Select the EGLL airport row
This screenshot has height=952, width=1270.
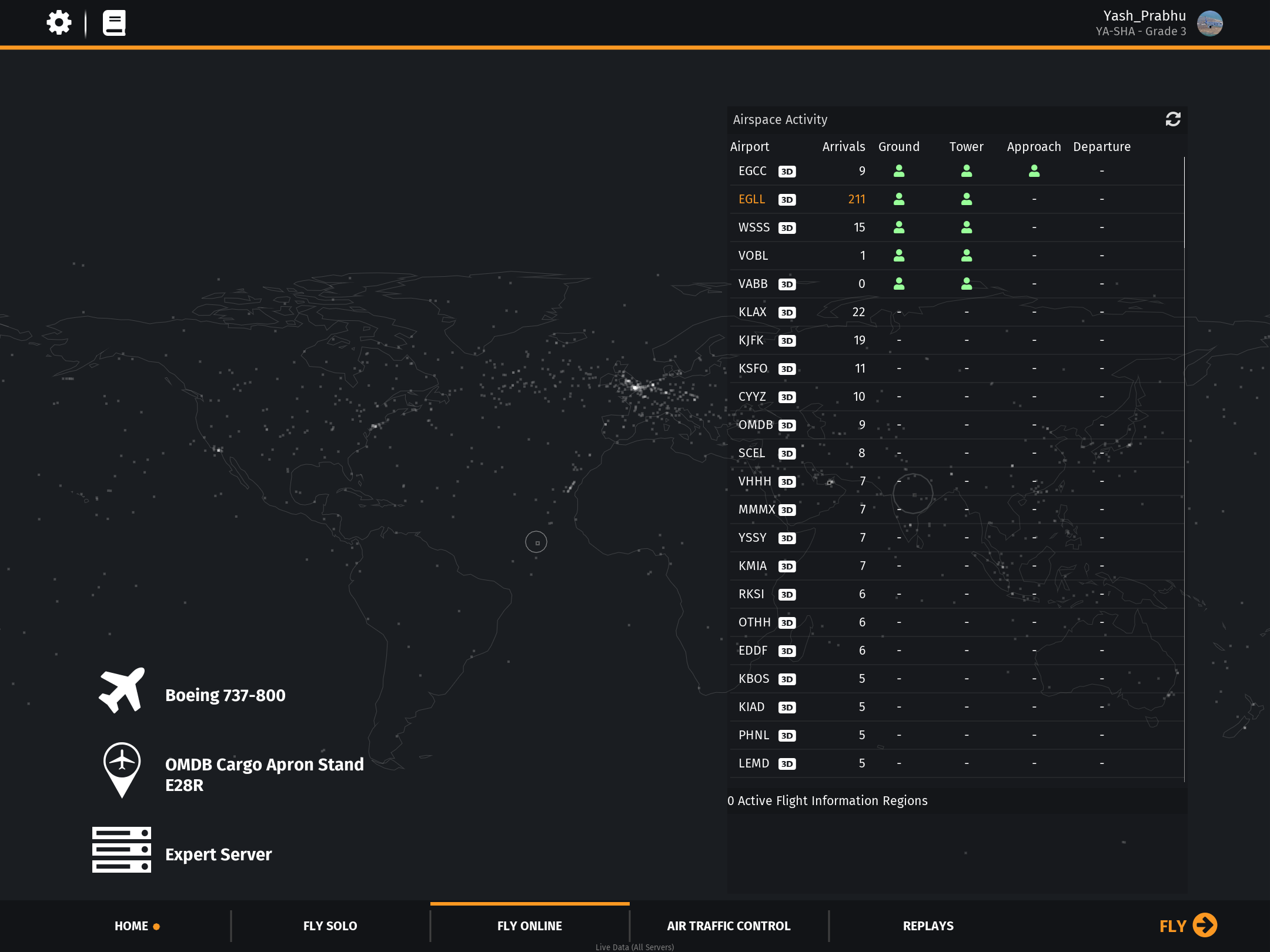tap(752, 199)
